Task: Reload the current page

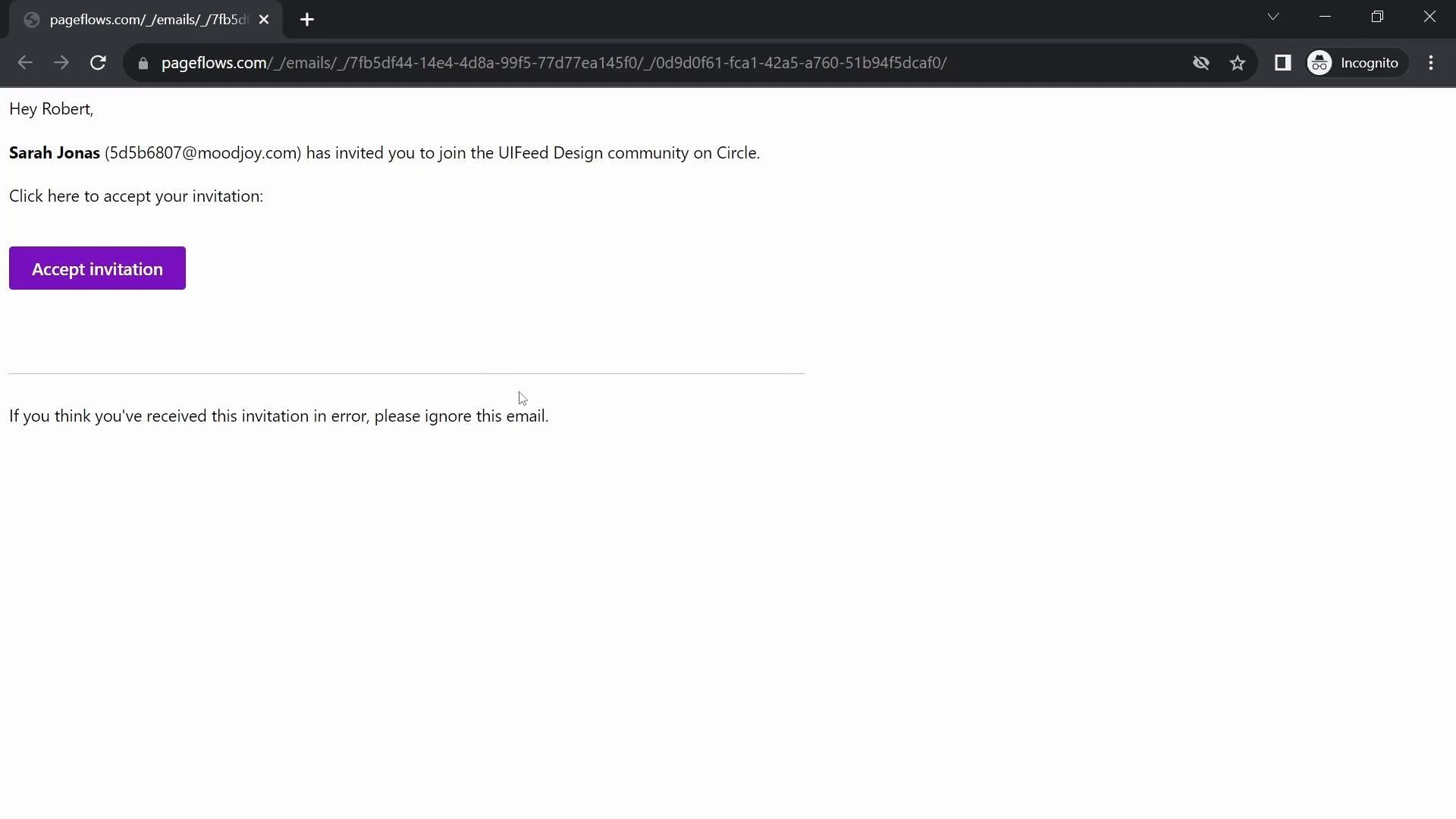Action: click(98, 63)
